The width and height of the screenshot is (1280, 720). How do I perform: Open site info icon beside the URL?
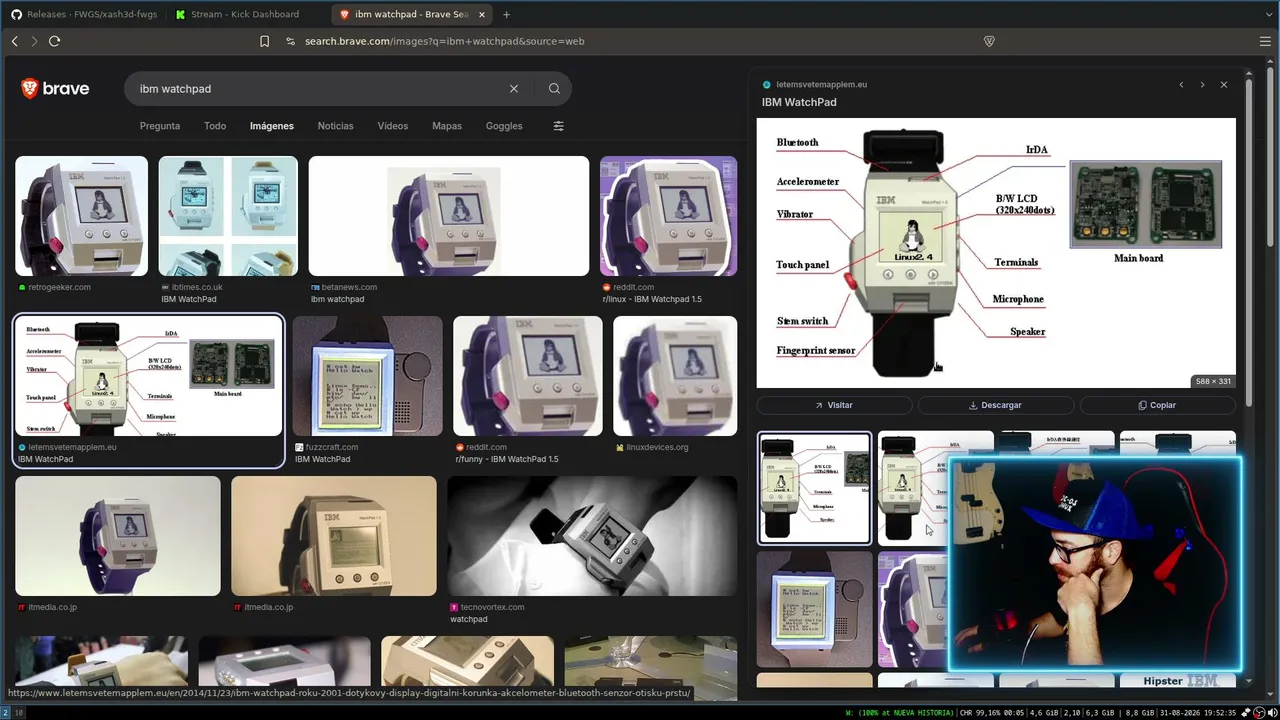click(x=290, y=41)
